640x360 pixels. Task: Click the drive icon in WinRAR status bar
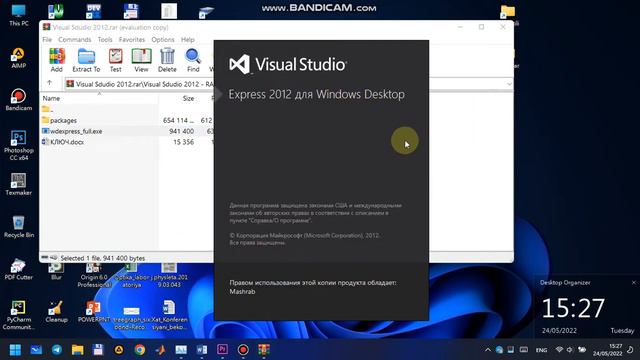pyautogui.click(x=45, y=258)
